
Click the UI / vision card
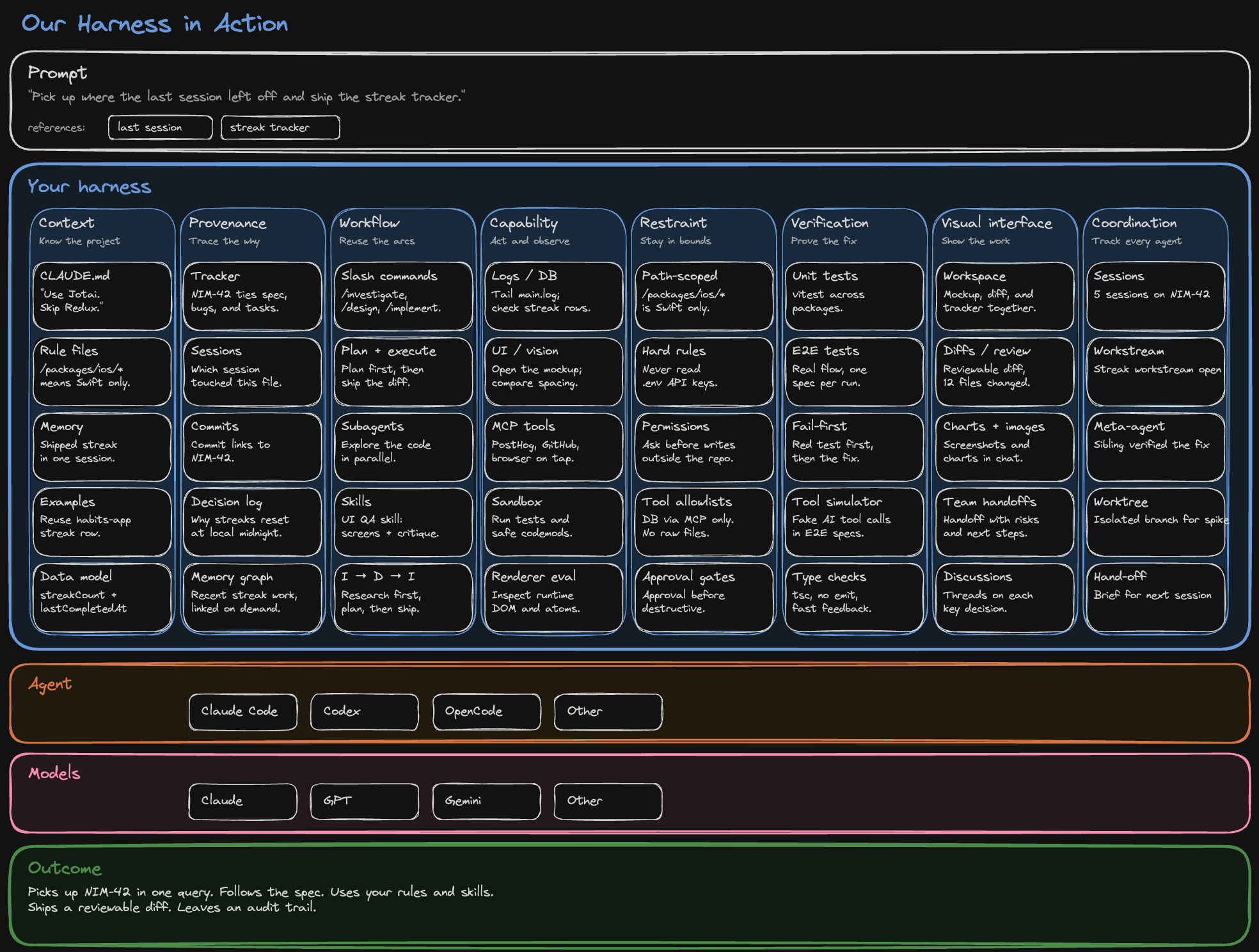(554, 372)
